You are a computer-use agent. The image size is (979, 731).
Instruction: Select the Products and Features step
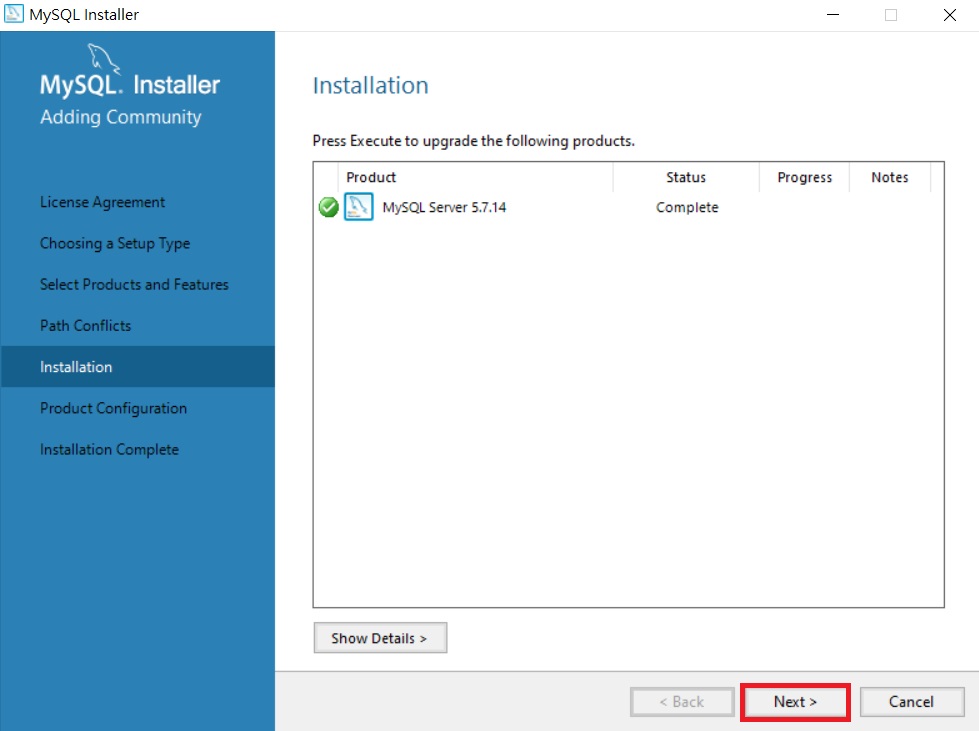click(x=134, y=285)
